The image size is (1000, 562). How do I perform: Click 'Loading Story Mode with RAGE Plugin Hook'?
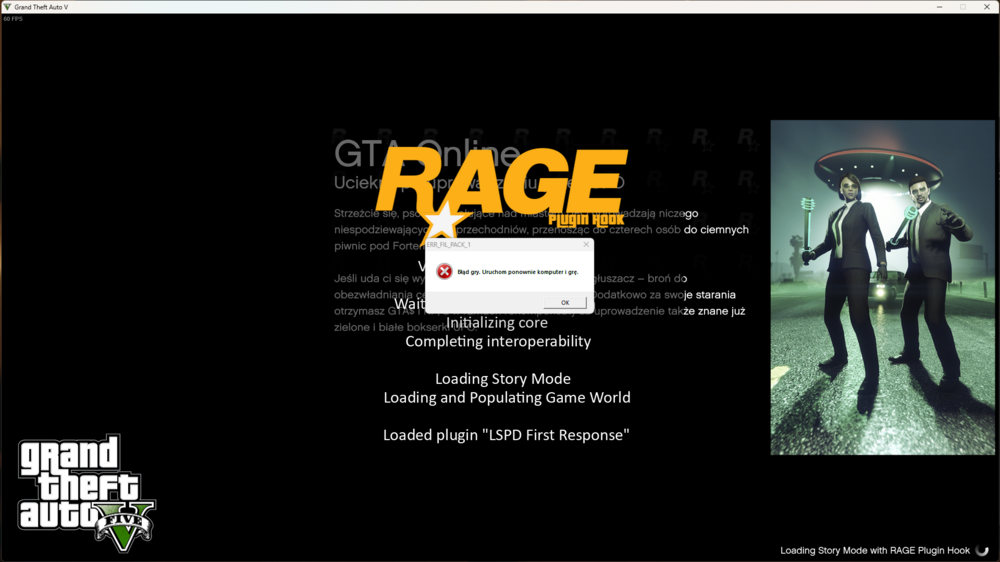(x=875, y=550)
